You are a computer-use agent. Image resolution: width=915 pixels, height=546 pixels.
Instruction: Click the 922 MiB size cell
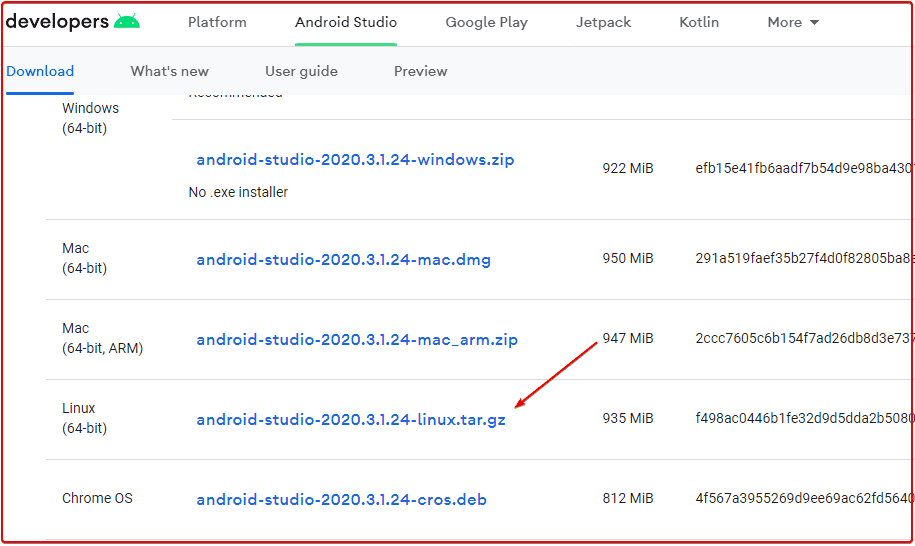pyautogui.click(x=628, y=168)
